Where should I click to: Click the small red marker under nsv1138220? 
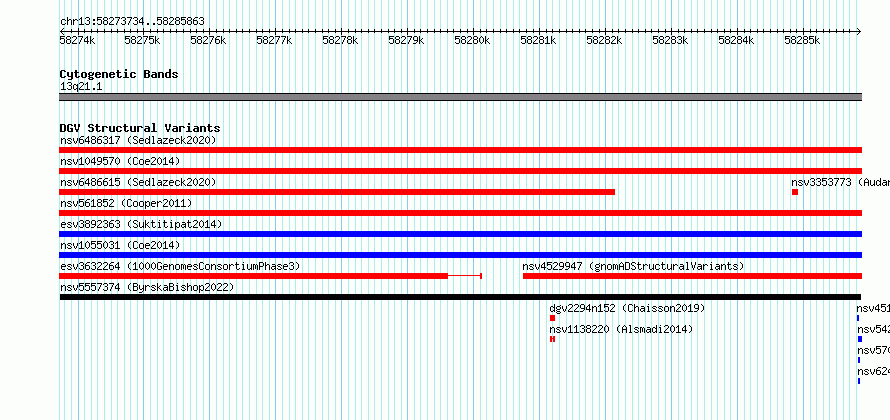pyautogui.click(x=552, y=339)
